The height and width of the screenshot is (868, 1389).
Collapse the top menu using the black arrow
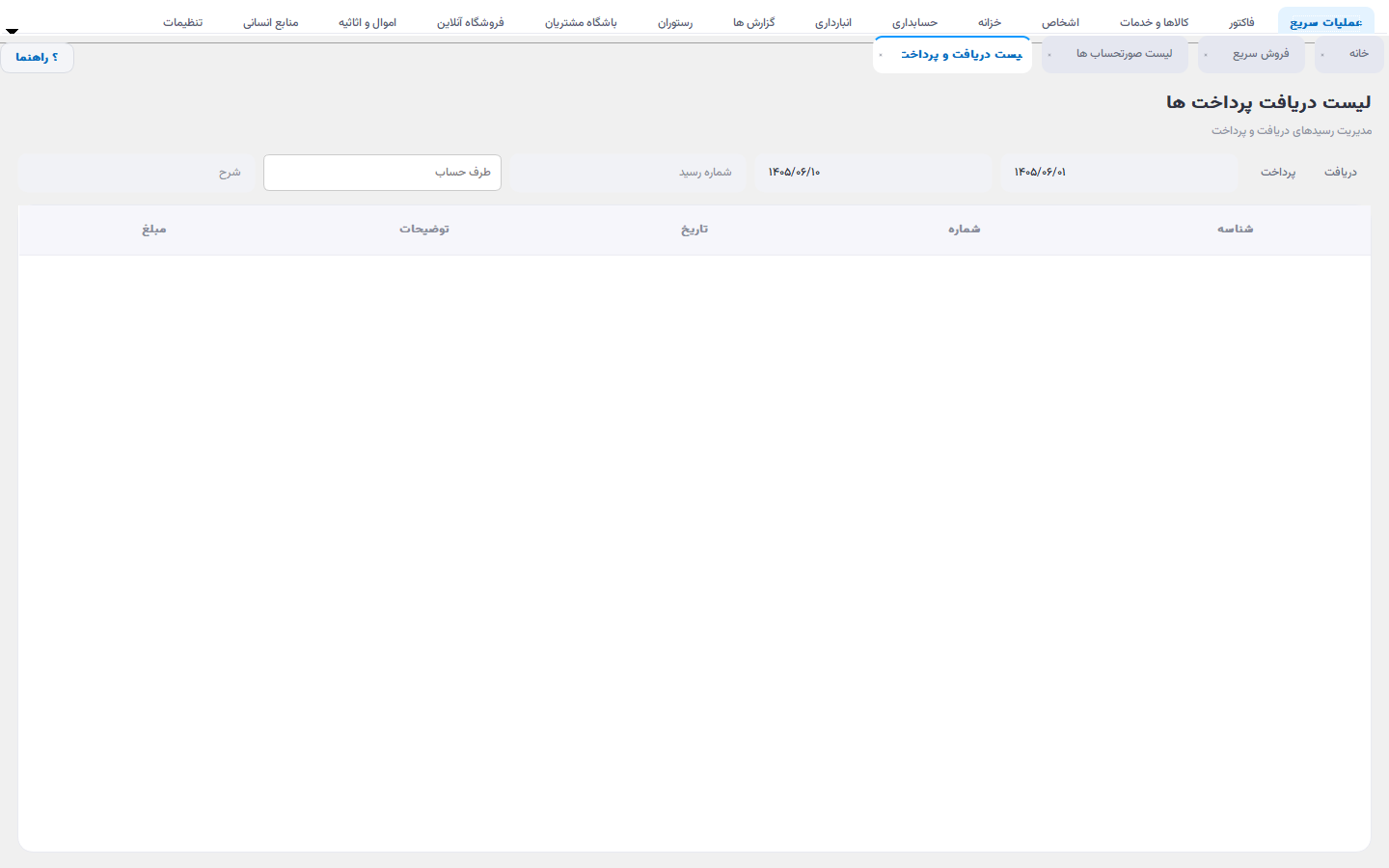tap(12, 31)
